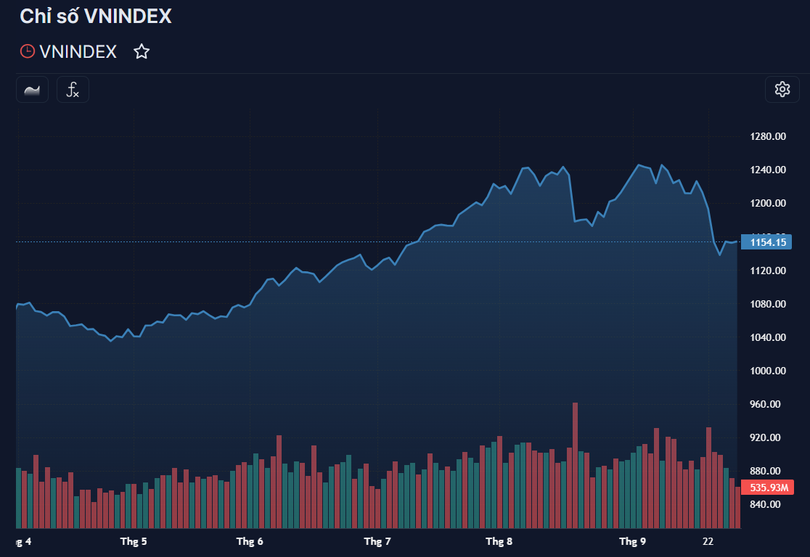Select the Thg 8 marker on time axis
Image resolution: width=810 pixels, height=557 pixels.
[499, 541]
